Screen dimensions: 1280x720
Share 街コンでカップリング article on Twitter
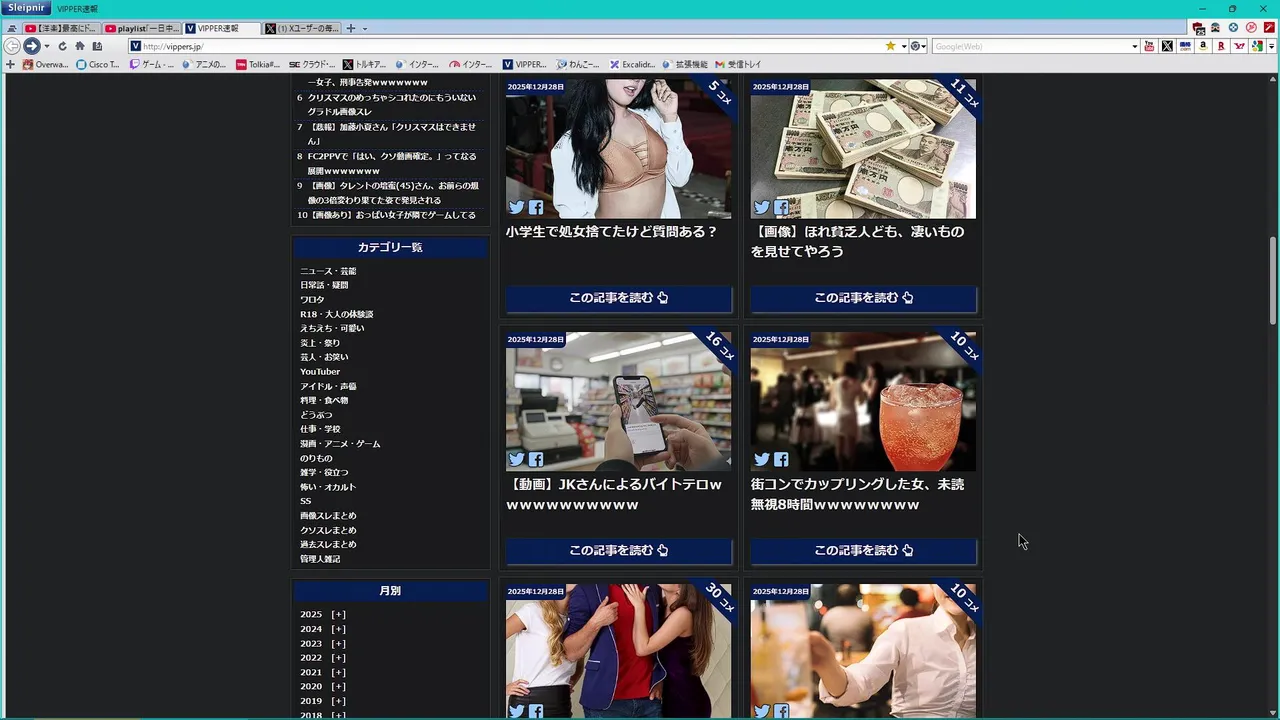point(762,460)
